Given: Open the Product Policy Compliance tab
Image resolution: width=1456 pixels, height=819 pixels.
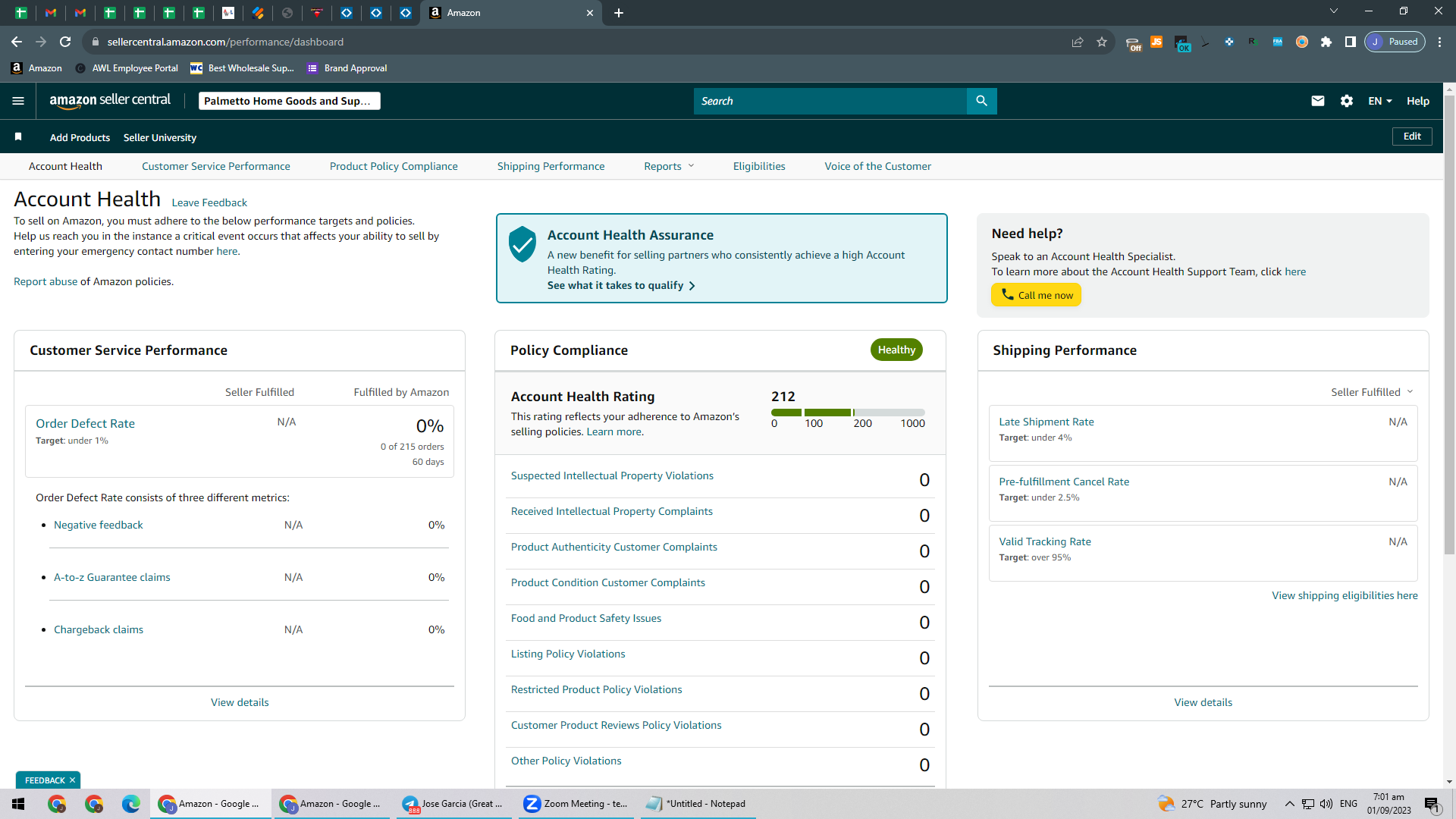Looking at the screenshot, I should click(394, 166).
